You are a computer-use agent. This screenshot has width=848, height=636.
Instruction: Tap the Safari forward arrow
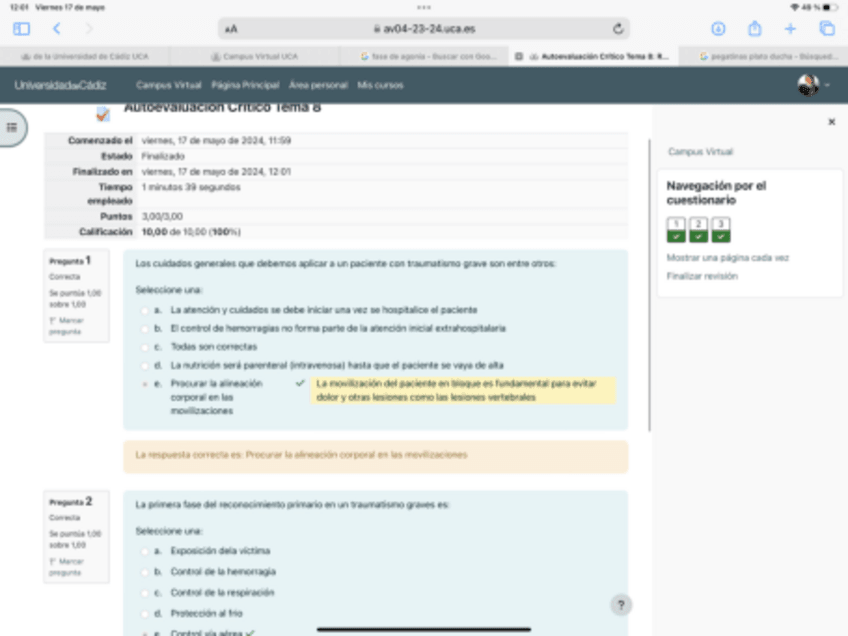(x=89, y=29)
